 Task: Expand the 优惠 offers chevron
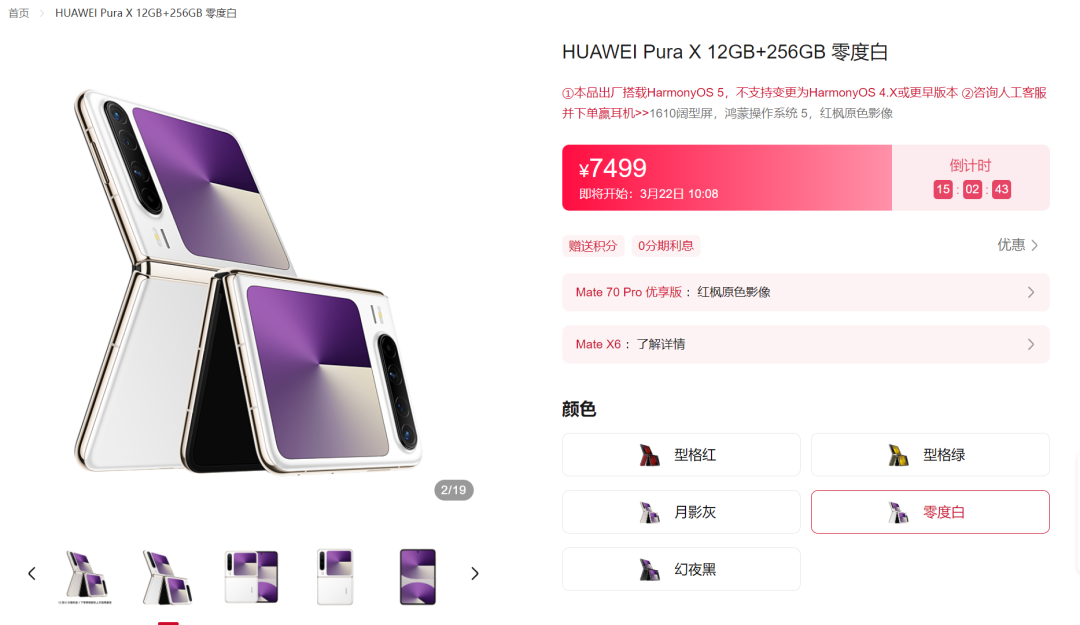click(x=1035, y=245)
